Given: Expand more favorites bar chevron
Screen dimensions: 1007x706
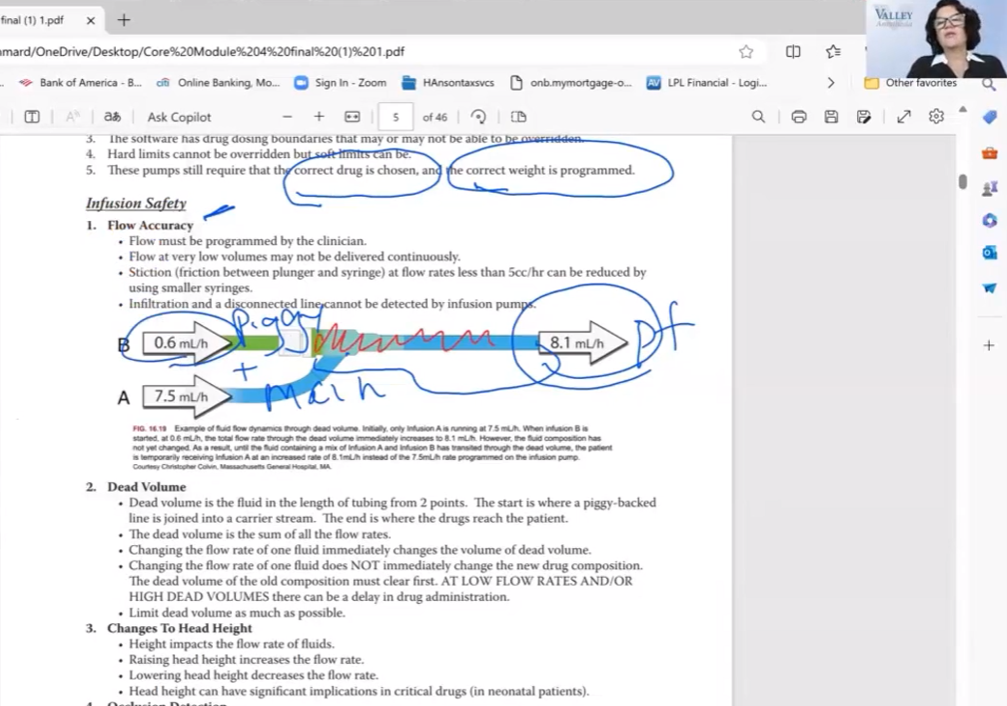Looking at the screenshot, I should tap(830, 83).
